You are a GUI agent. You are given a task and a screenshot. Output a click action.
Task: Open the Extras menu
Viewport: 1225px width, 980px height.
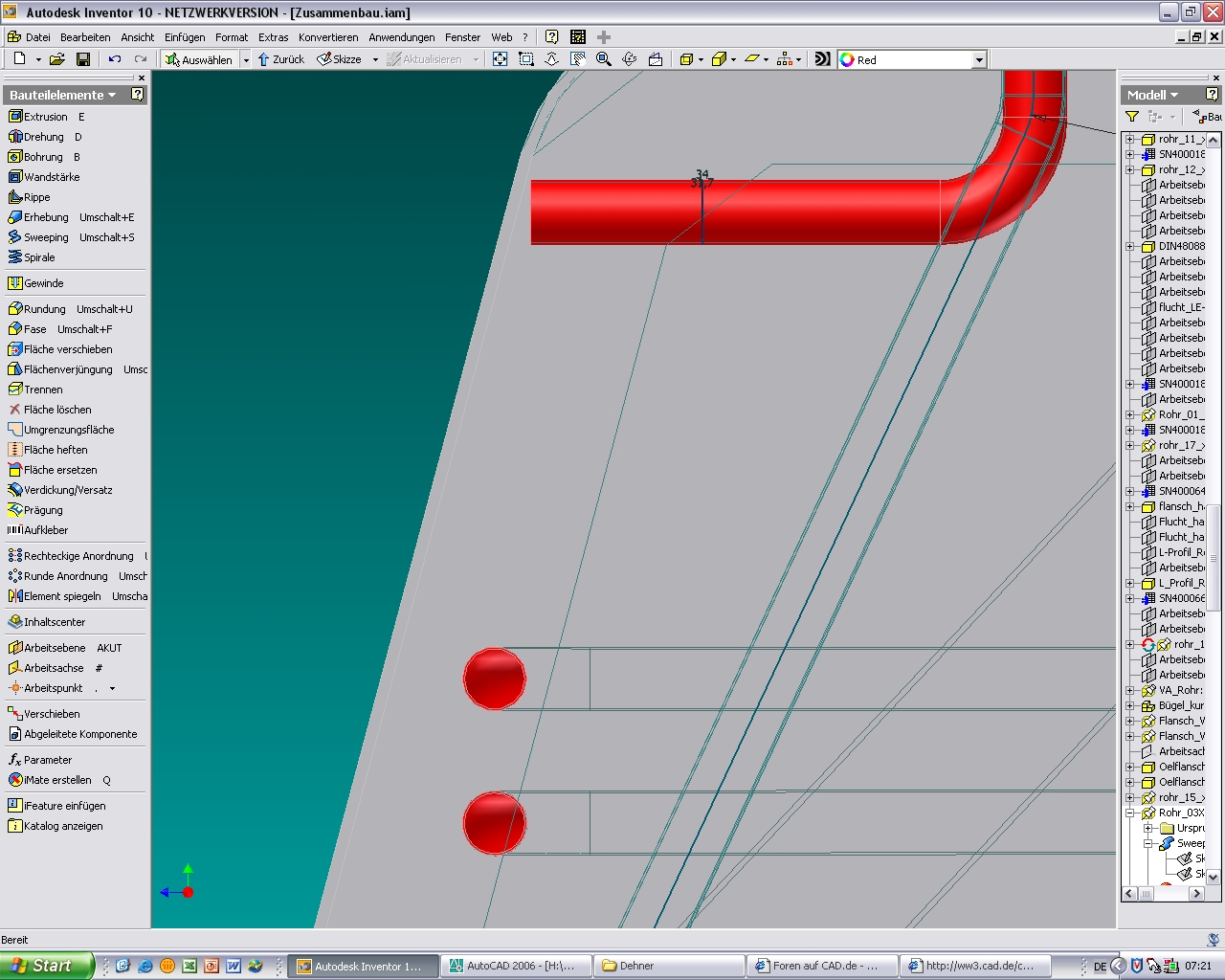click(x=273, y=37)
